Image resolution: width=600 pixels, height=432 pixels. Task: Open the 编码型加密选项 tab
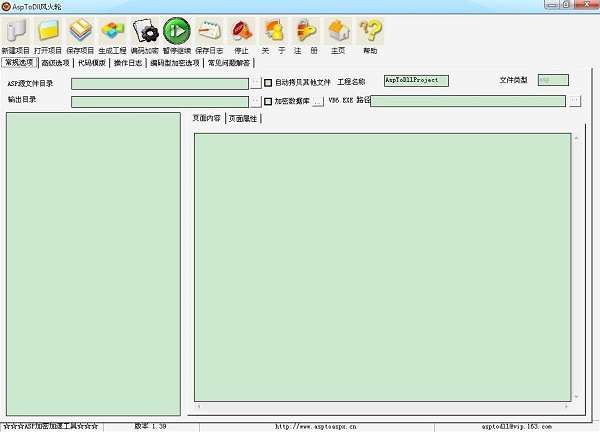point(175,63)
